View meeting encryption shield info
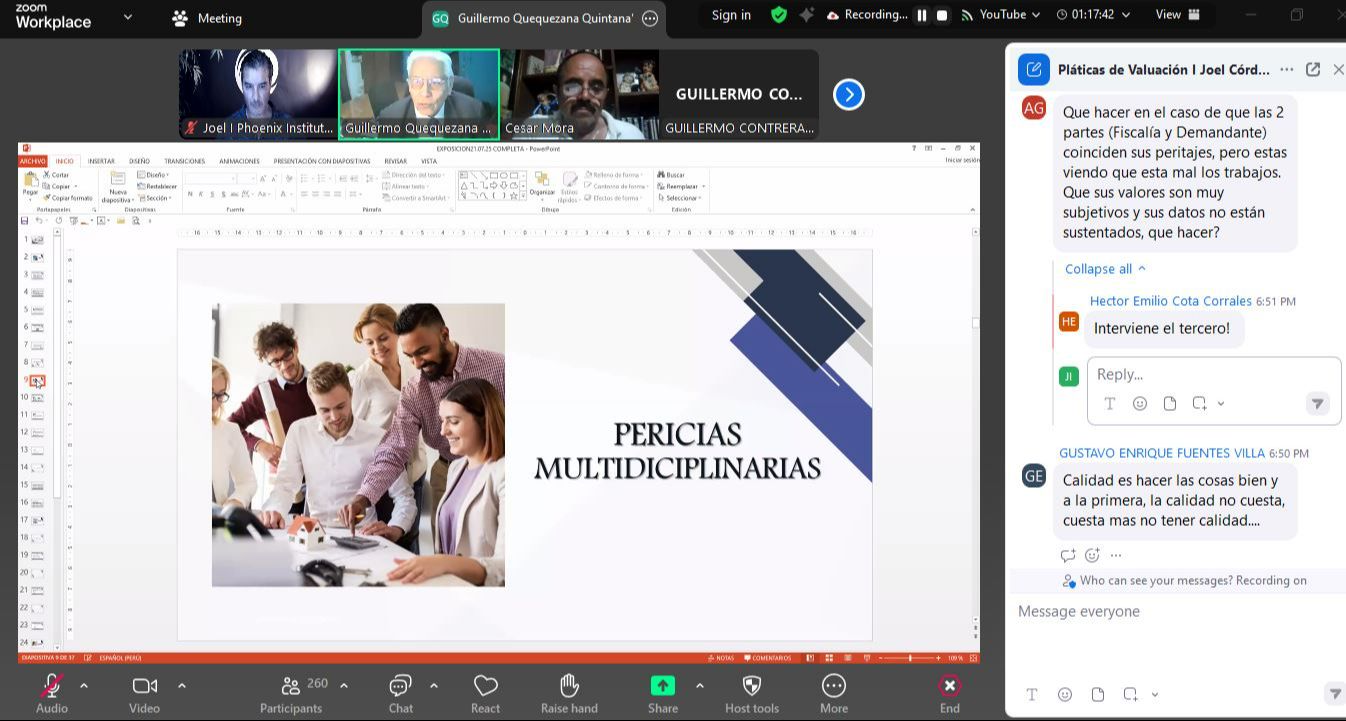 (779, 15)
